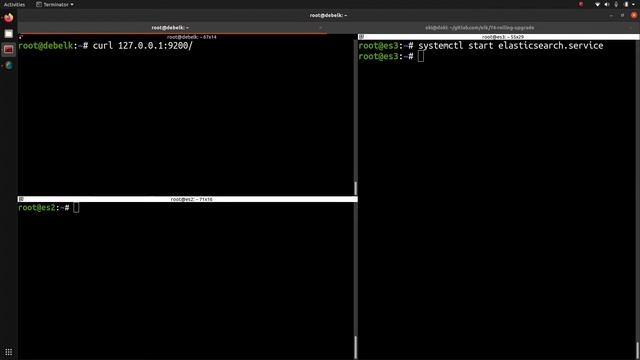The image size is (640, 360).
Task: Switch to the root@debelk tab
Action: click(x=170, y=28)
